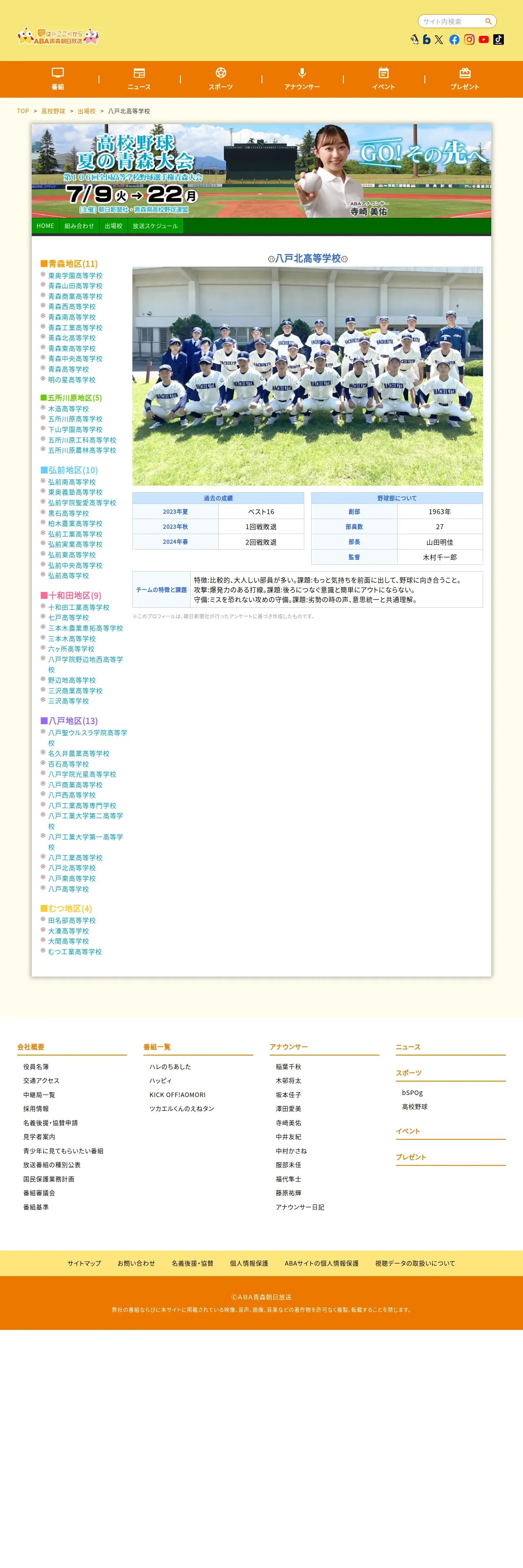Open footer 役員名簿 link
This screenshot has width=523, height=1568.
36,1067
